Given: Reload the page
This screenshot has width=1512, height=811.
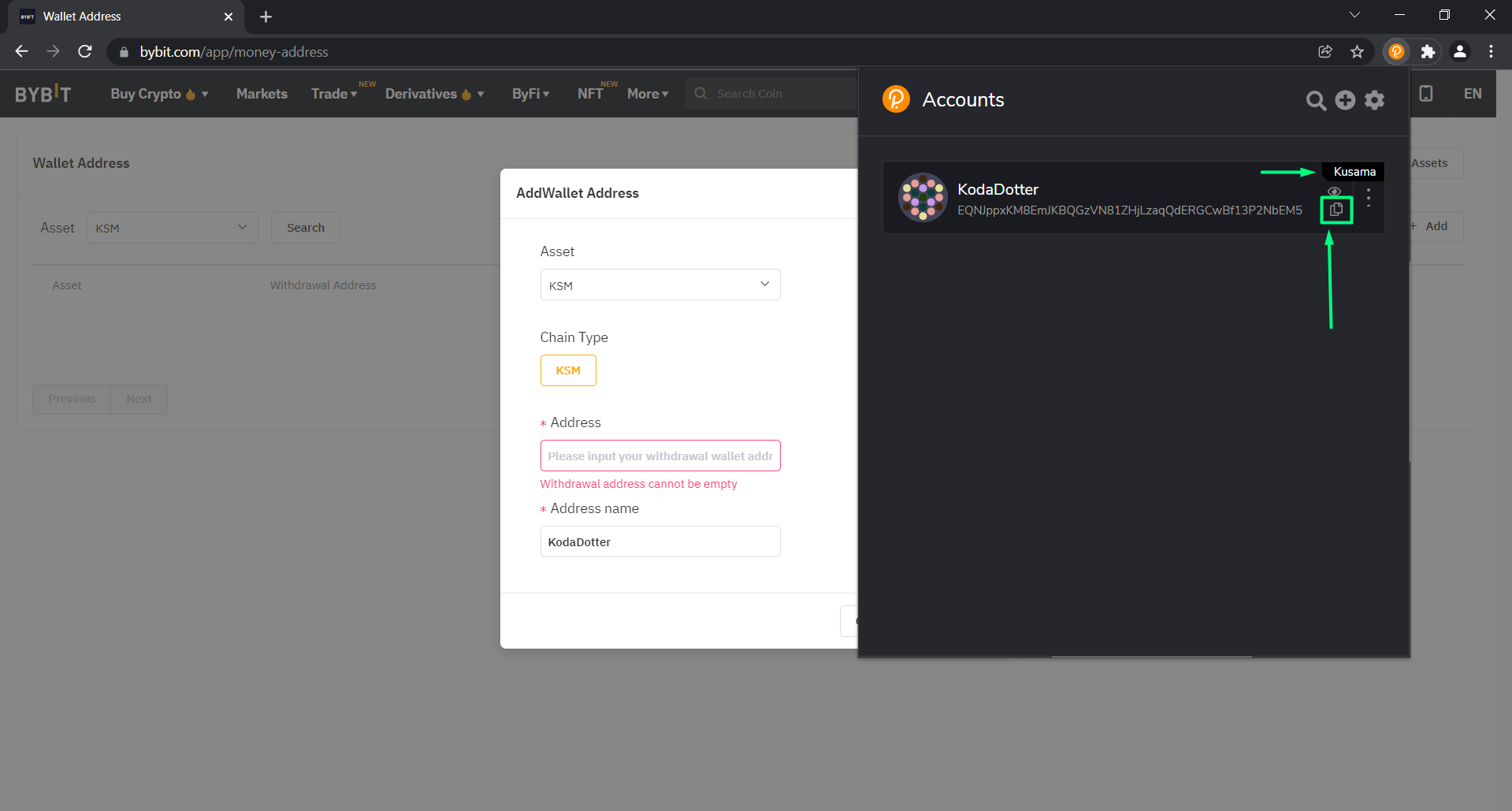Looking at the screenshot, I should [85, 52].
